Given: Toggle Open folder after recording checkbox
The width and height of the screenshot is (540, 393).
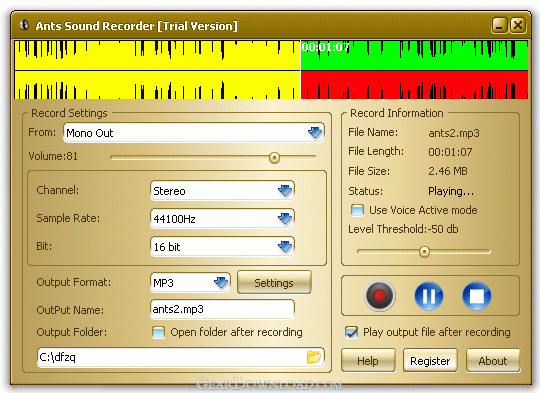Looking at the screenshot, I should (158, 332).
